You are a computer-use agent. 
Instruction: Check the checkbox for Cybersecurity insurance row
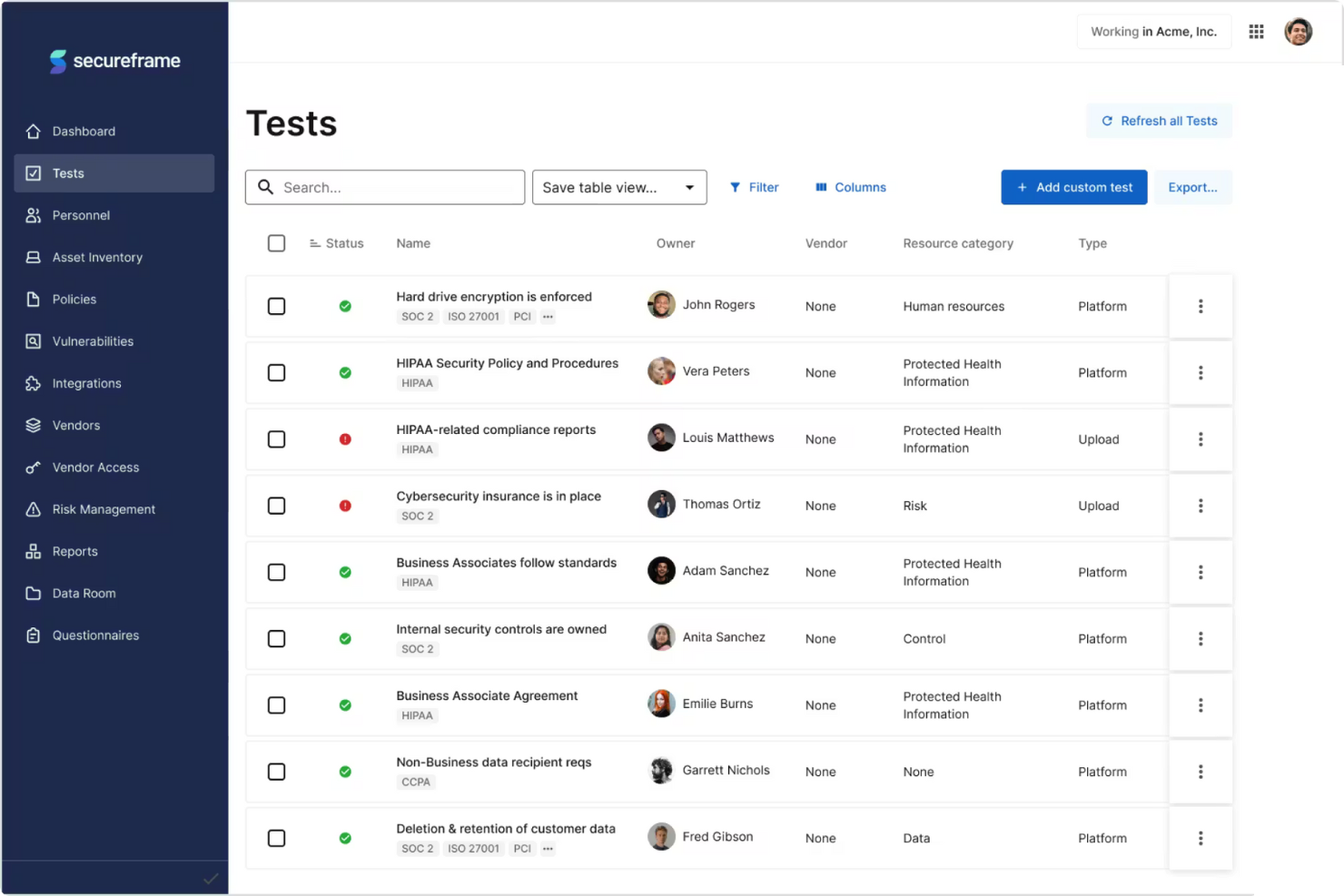pos(276,506)
